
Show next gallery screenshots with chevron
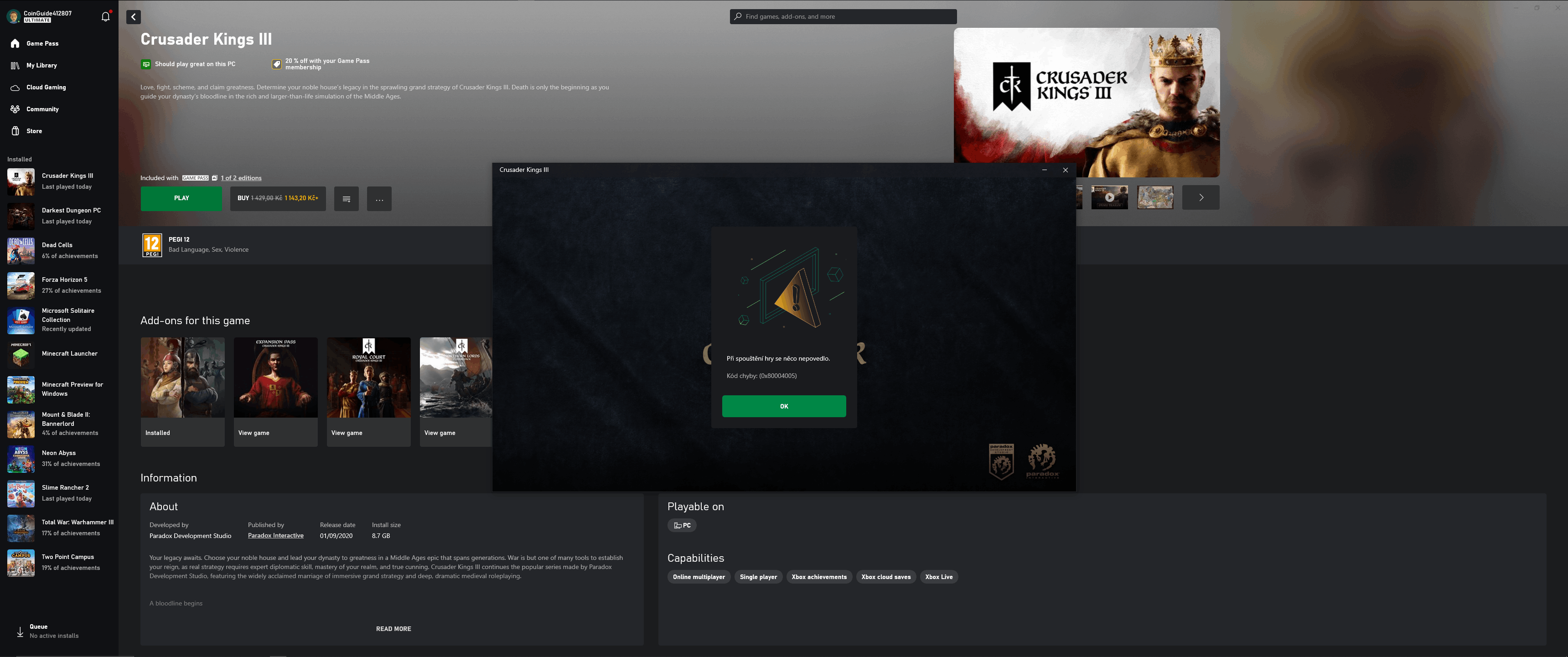(x=1201, y=197)
